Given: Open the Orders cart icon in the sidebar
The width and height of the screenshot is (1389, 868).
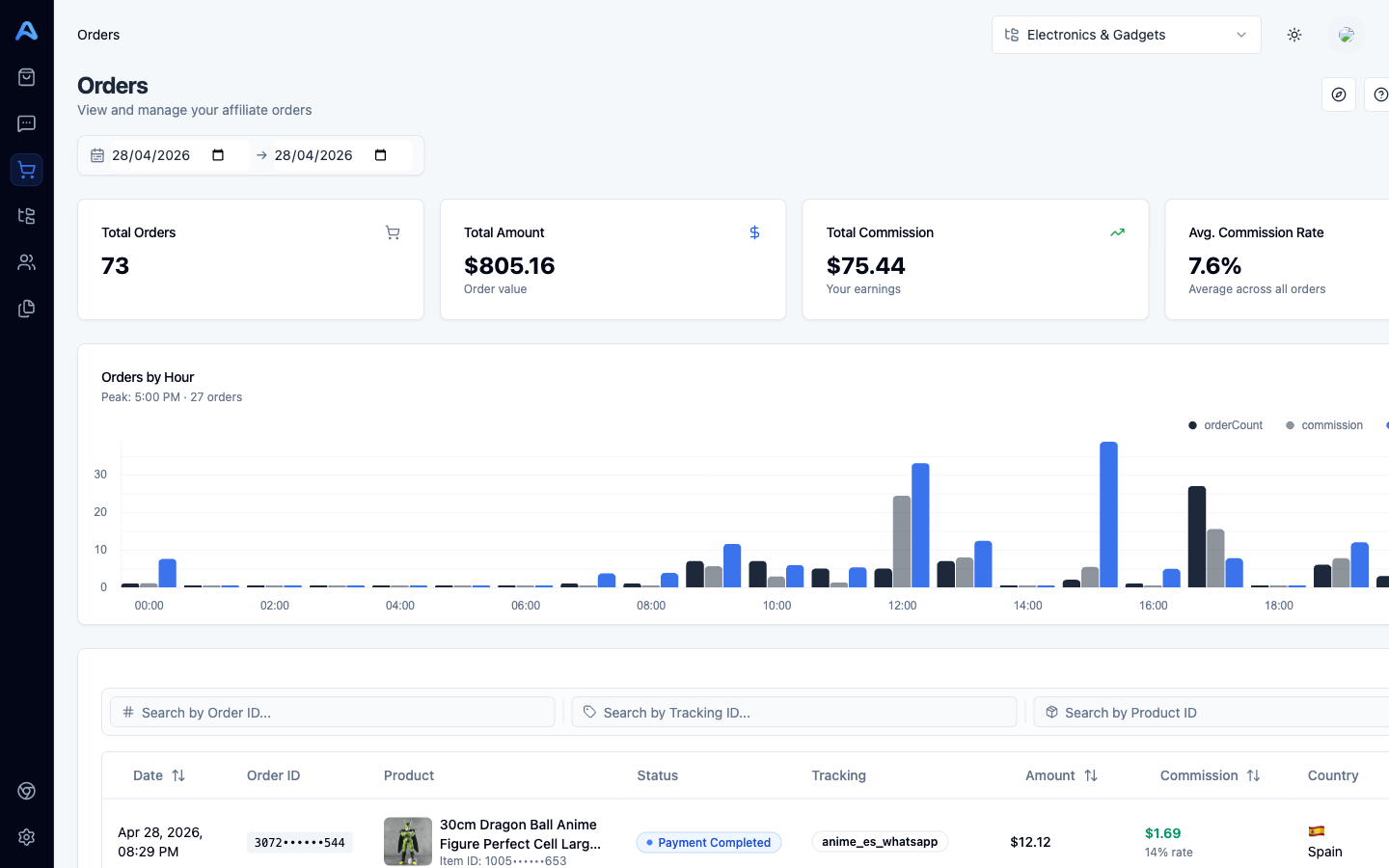Looking at the screenshot, I should 26,169.
